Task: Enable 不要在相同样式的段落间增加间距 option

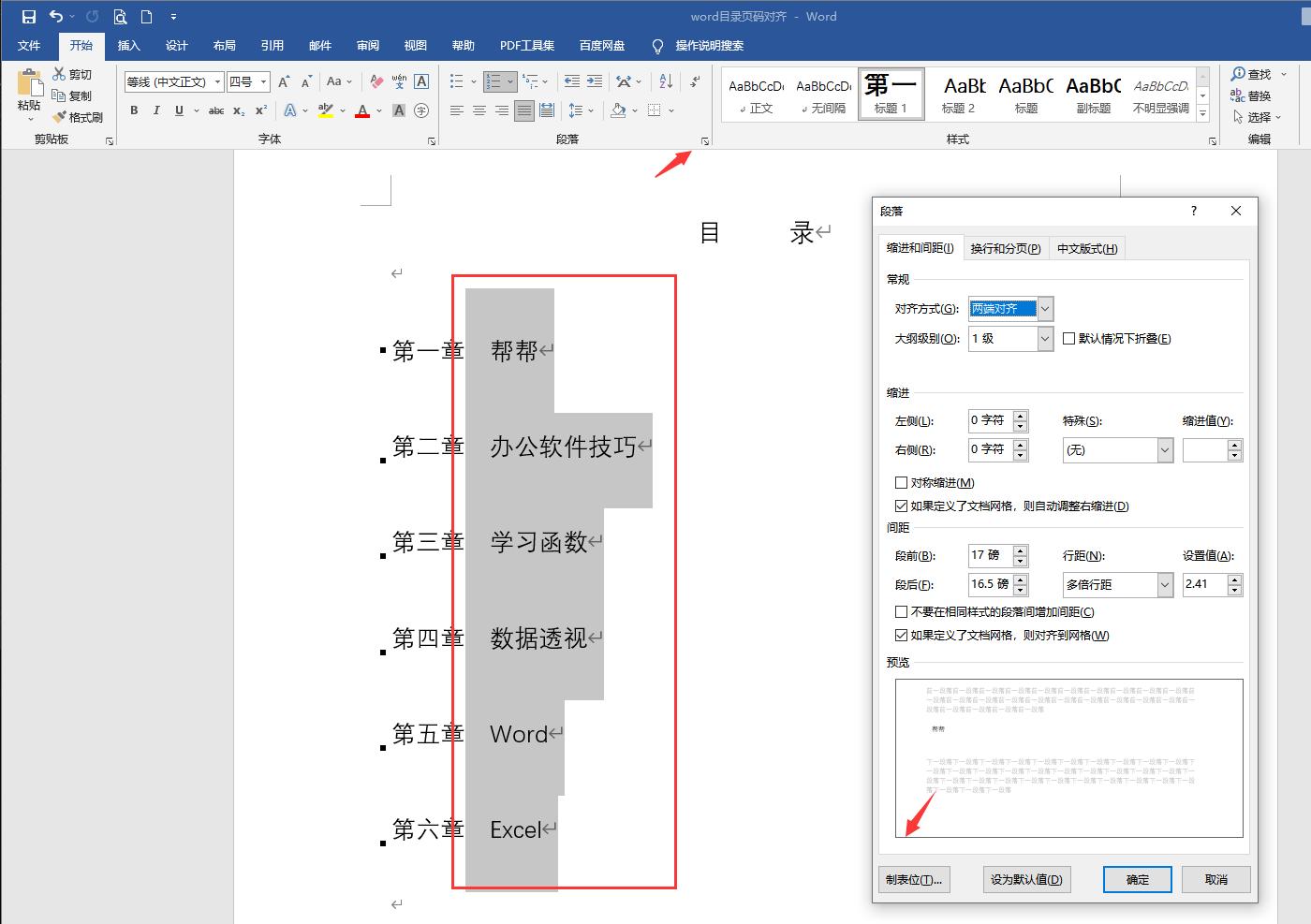Action: pos(902,611)
